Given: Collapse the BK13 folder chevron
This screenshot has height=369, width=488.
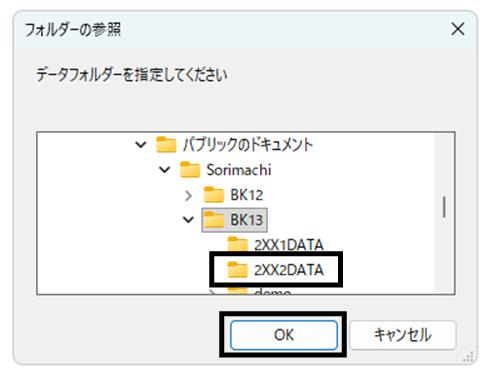Looking at the screenshot, I should (x=188, y=220).
